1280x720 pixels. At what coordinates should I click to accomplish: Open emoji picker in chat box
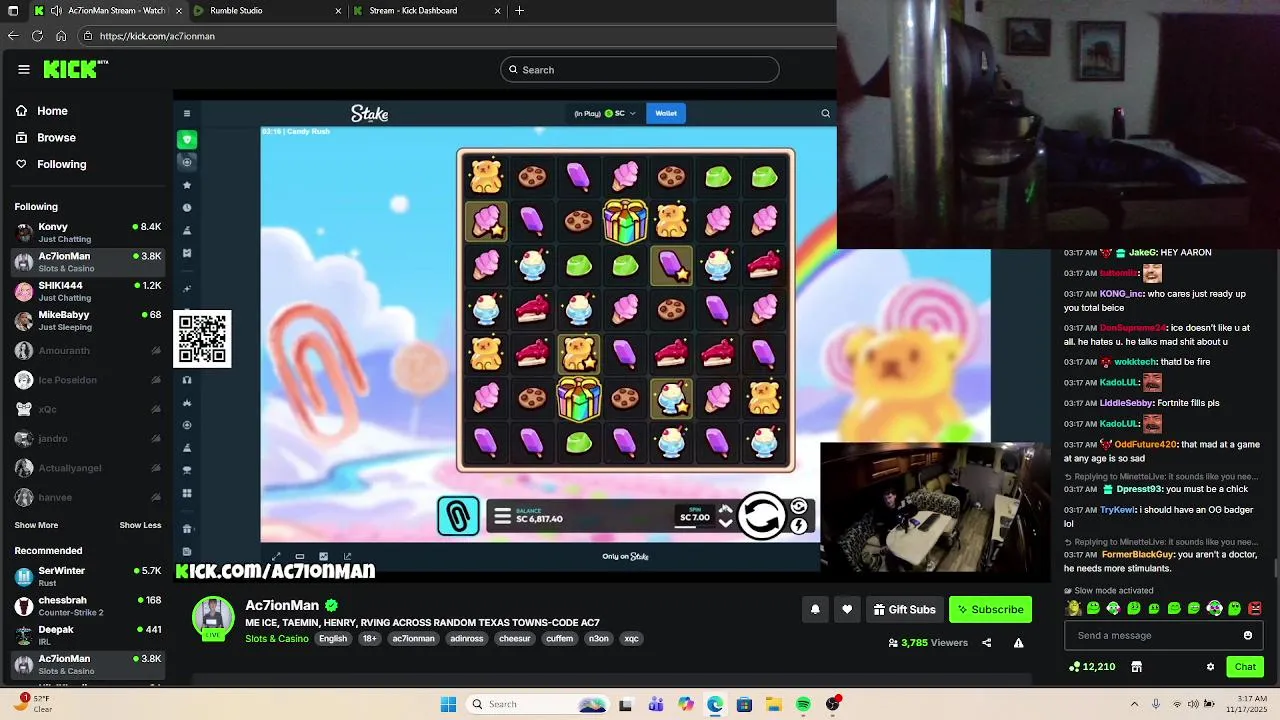(x=1248, y=635)
